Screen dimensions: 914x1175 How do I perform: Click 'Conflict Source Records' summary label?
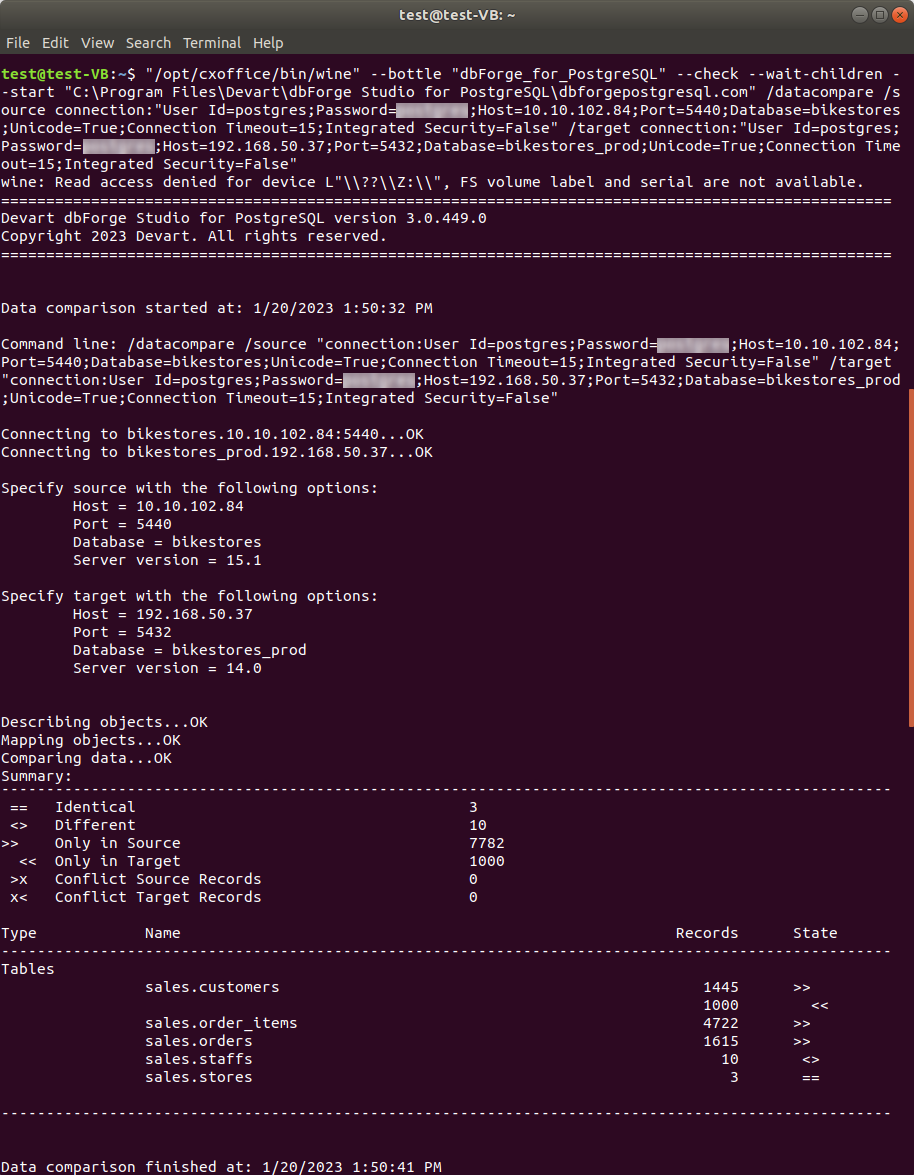(x=158, y=879)
